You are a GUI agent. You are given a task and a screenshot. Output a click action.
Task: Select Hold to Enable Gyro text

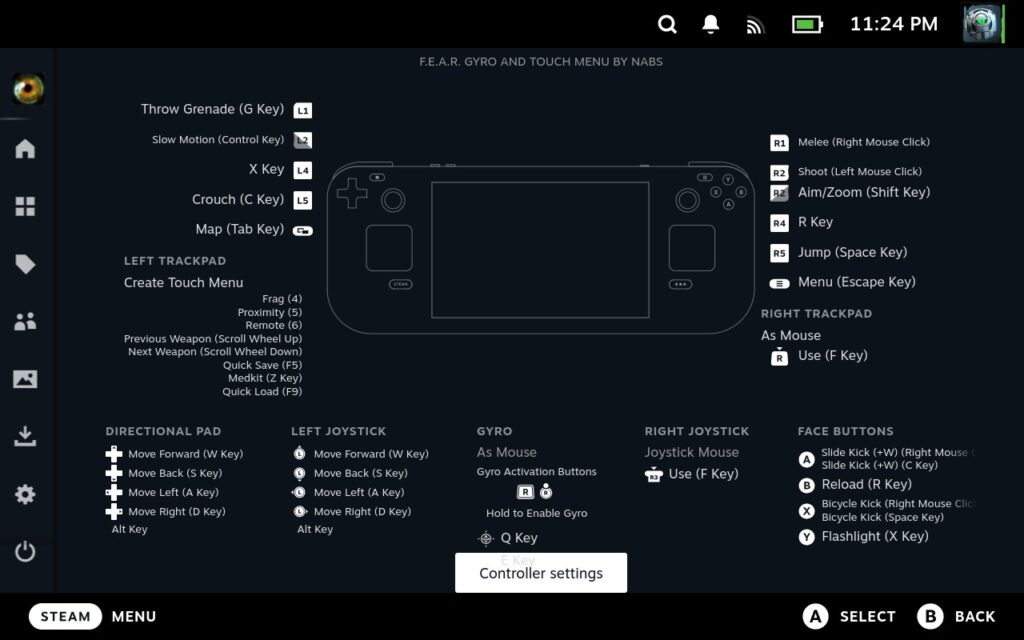[x=537, y=513]
